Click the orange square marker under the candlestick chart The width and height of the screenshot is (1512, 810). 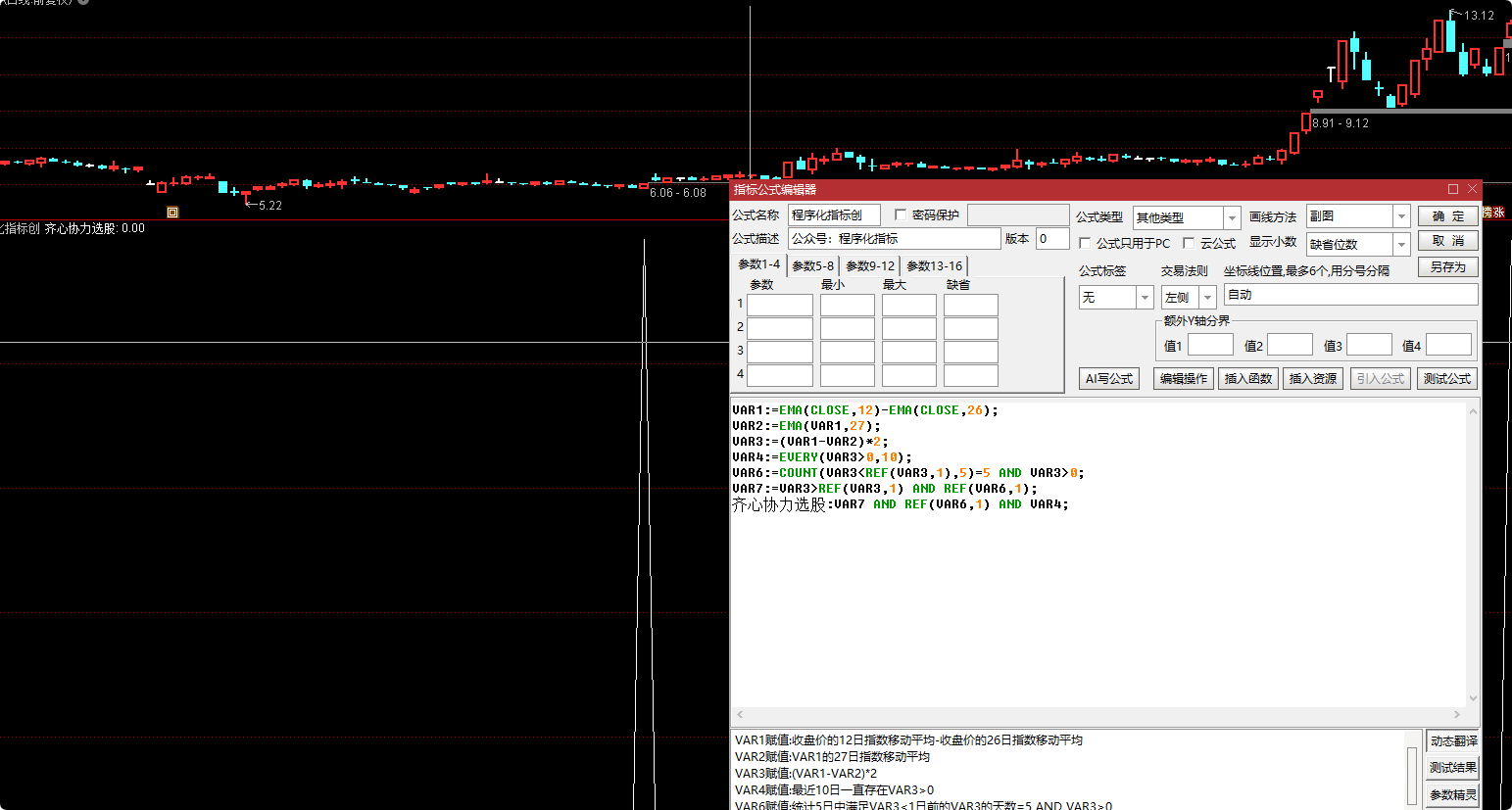[172, 212]
